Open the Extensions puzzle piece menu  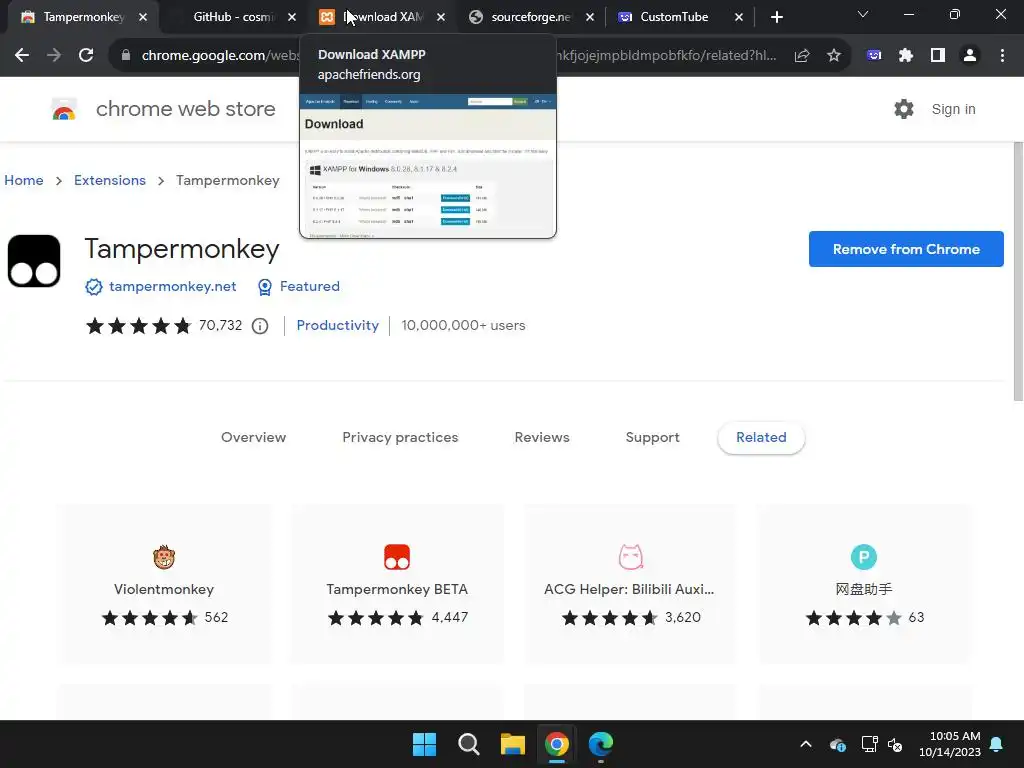coord(906,56)
